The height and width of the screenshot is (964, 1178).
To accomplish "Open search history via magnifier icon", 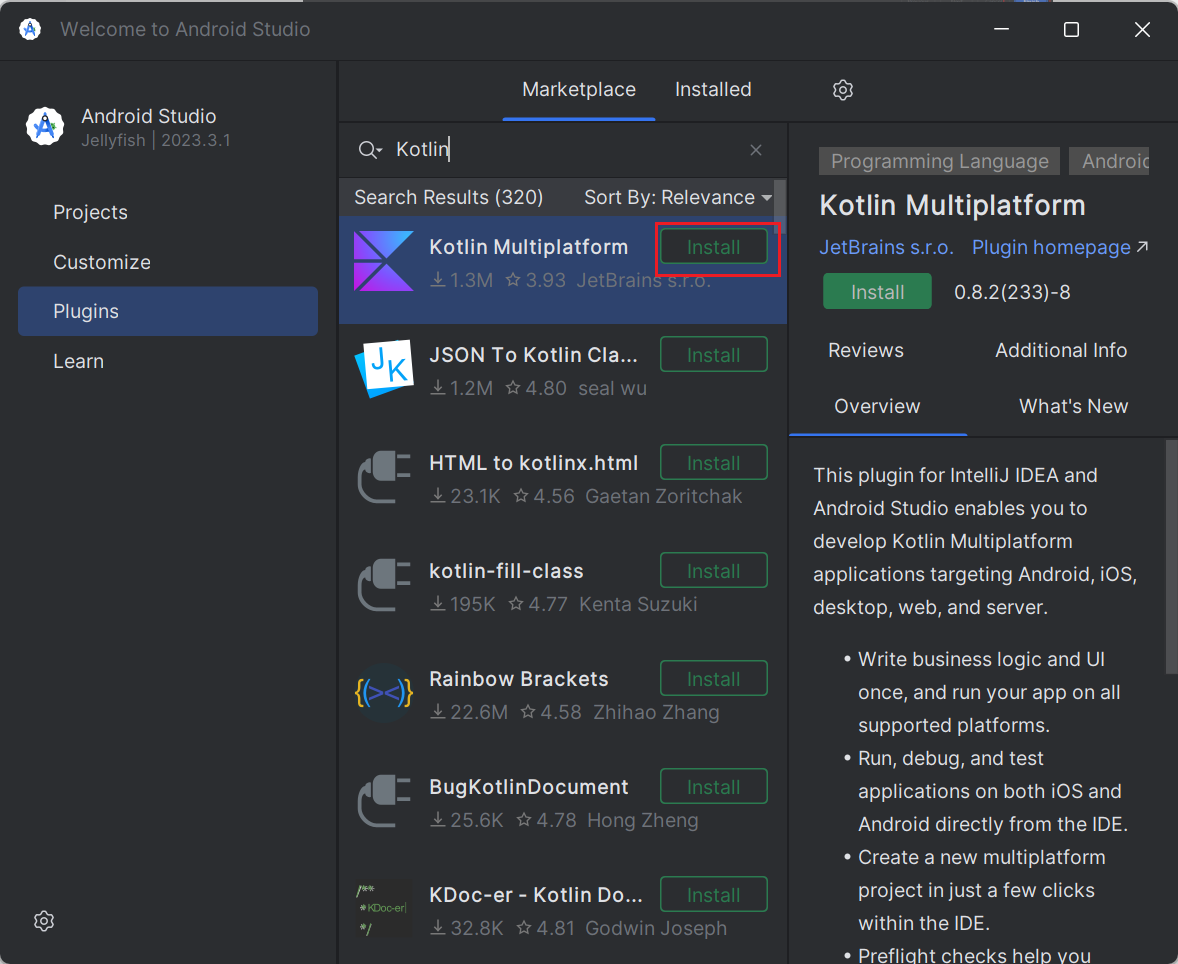I will [370, 150].
